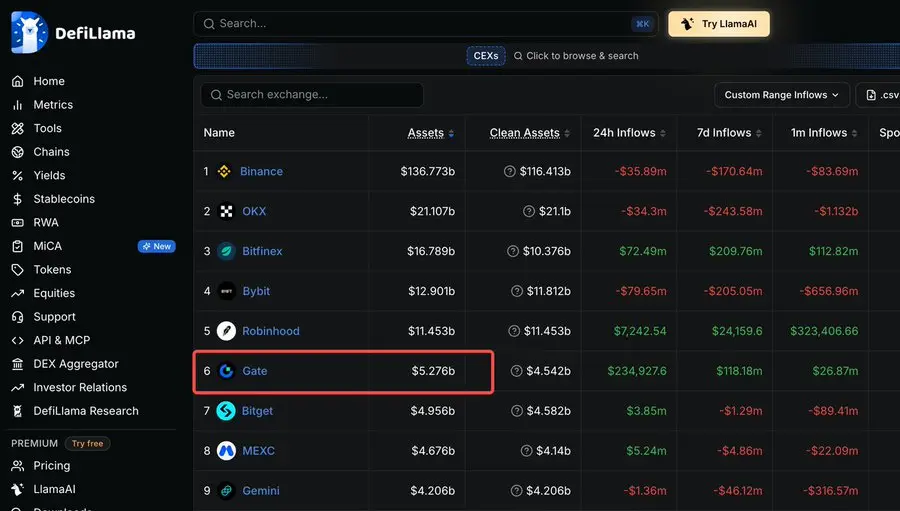Screen dimensions: 900x511
Task: Open Custom Range Inflows dropdown
Action: pos(781,95)
